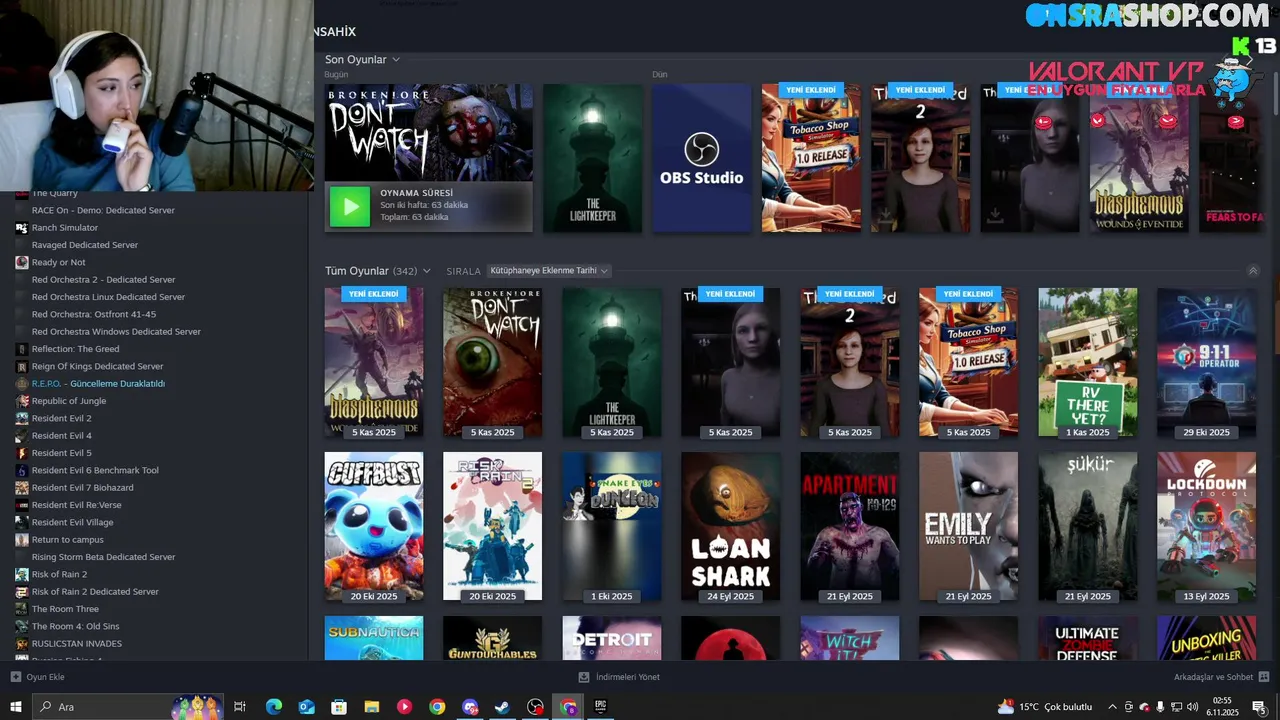This screenshot has width=1280, height=720.
Task: Click the Red Orchestra: Ostfront 41-45 entry
Action: pos(93,314)
